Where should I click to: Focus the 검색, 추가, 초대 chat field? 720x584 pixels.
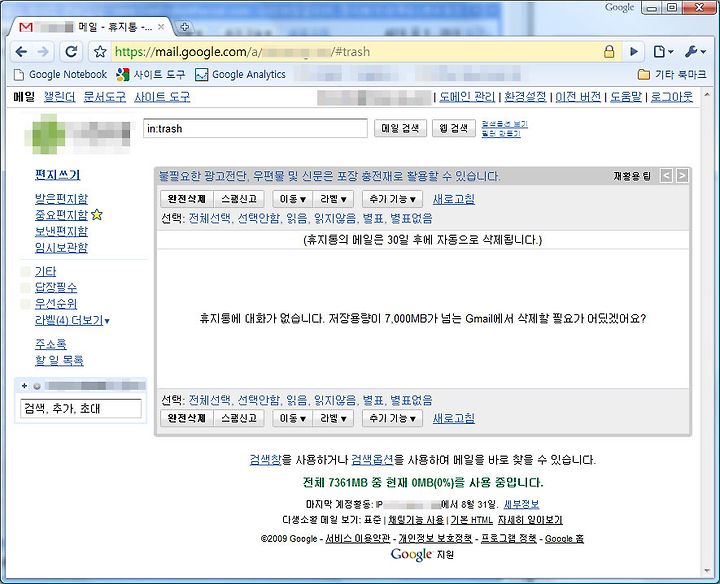pos(81,409)
